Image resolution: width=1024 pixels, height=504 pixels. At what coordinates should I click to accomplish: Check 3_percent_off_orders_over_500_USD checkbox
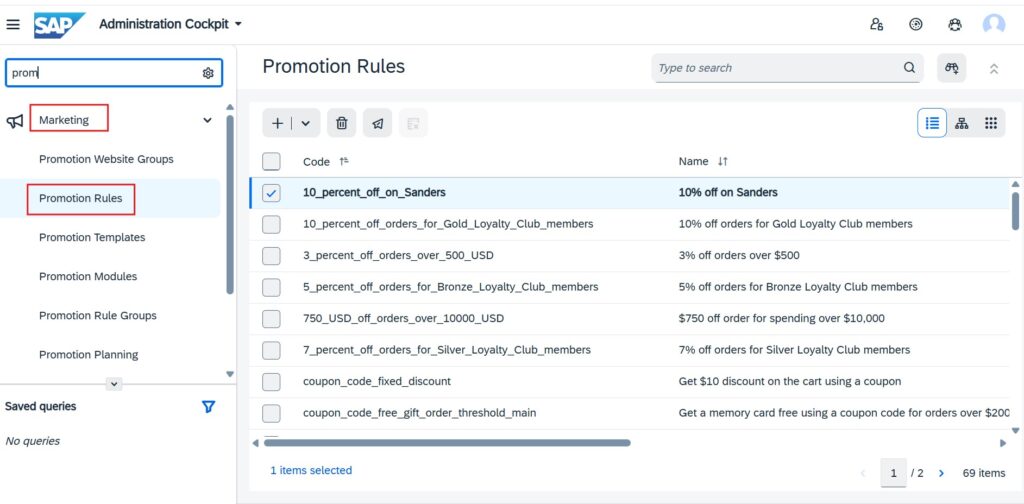point(271,256)
